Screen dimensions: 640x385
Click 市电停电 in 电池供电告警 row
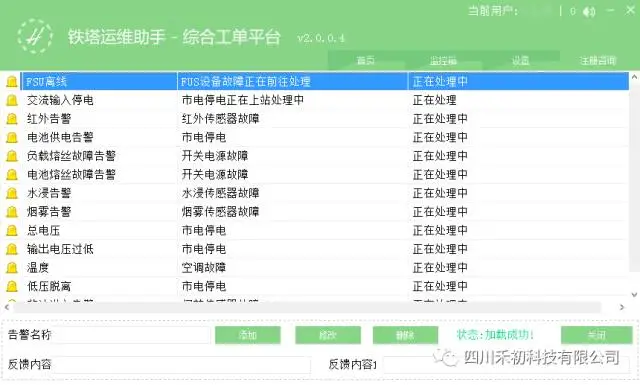[x=204, y=138]
